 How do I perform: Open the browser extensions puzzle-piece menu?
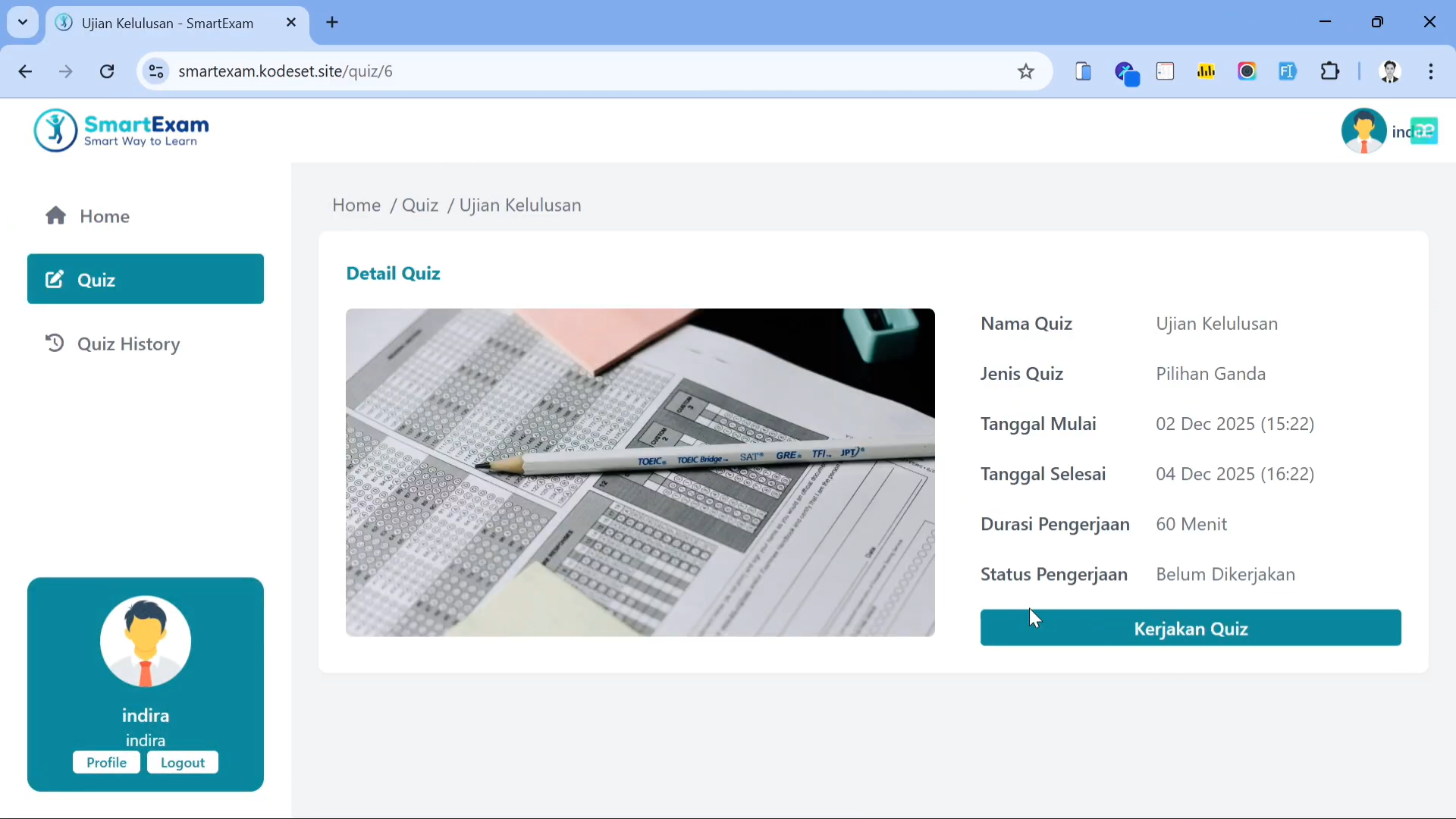click(x=1331, y=71)
